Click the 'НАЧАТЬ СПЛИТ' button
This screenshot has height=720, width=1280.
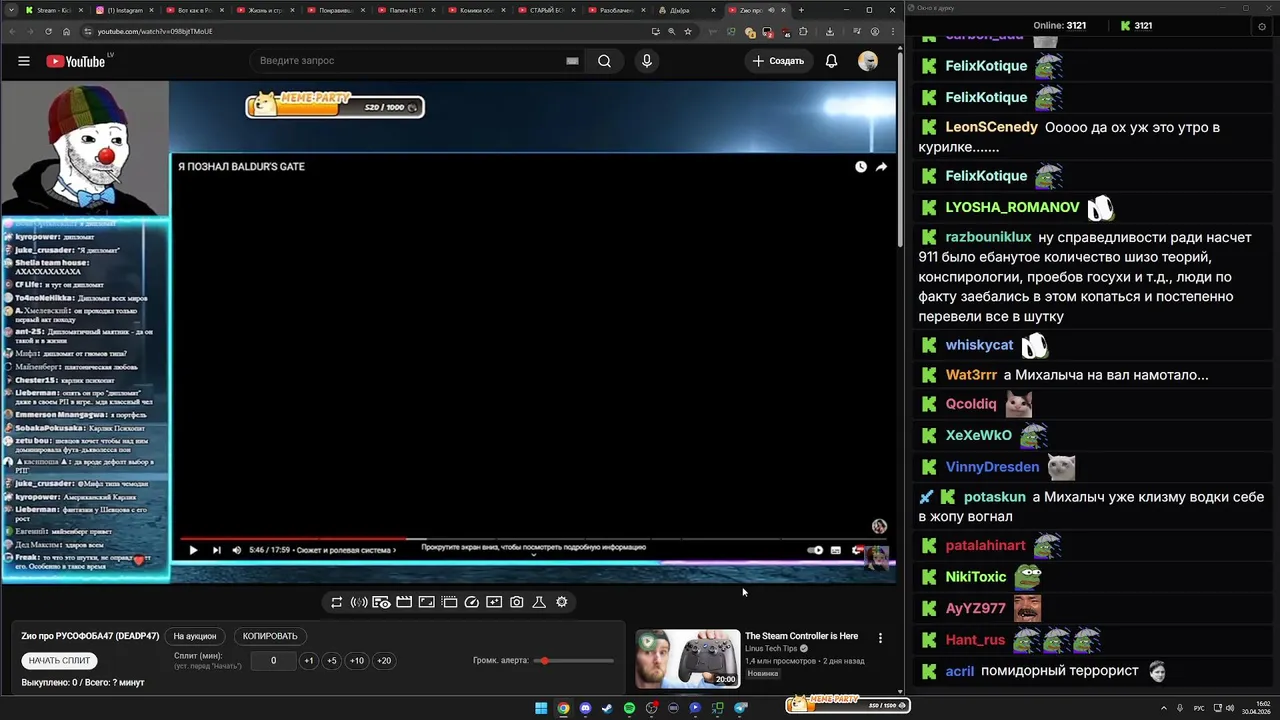click(x=59, y=661)
